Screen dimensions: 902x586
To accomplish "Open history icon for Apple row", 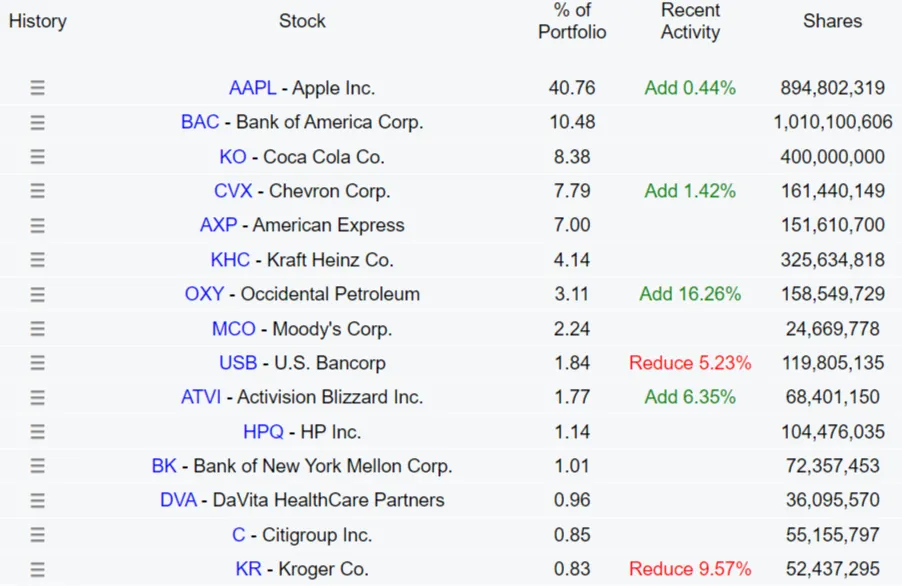I will [x=37, y=88].
